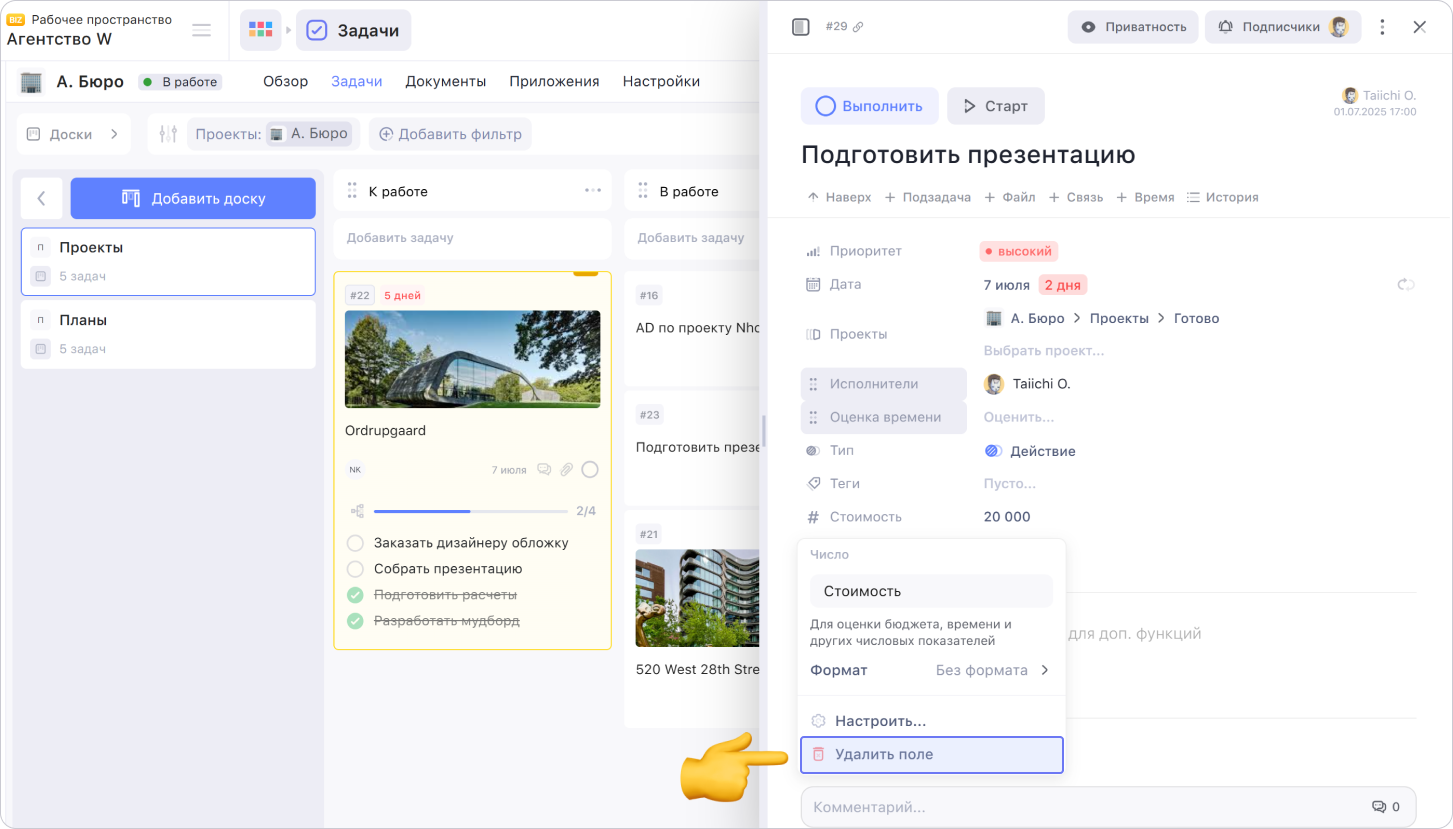
Task: Toggle the task panel layout icon
Action: click(x=800, y=27)
